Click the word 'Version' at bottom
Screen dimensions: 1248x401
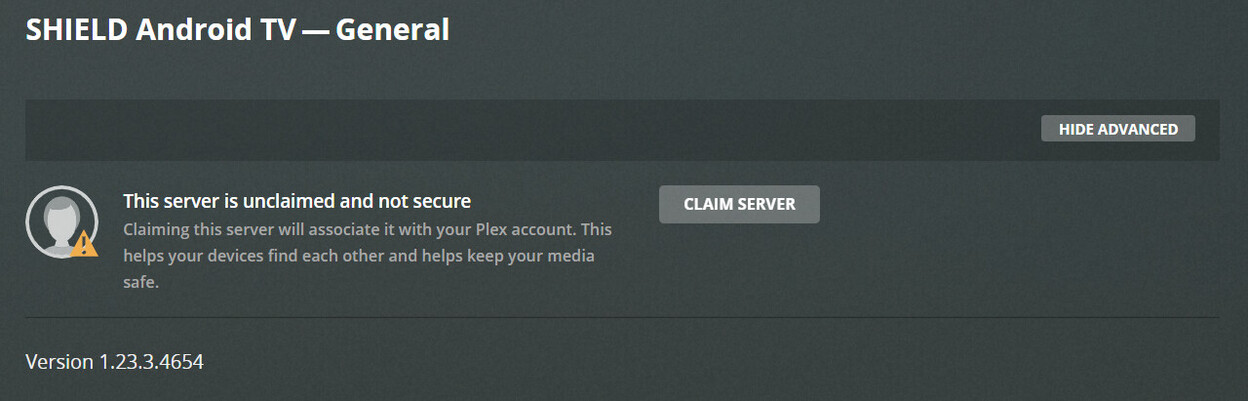59,361
